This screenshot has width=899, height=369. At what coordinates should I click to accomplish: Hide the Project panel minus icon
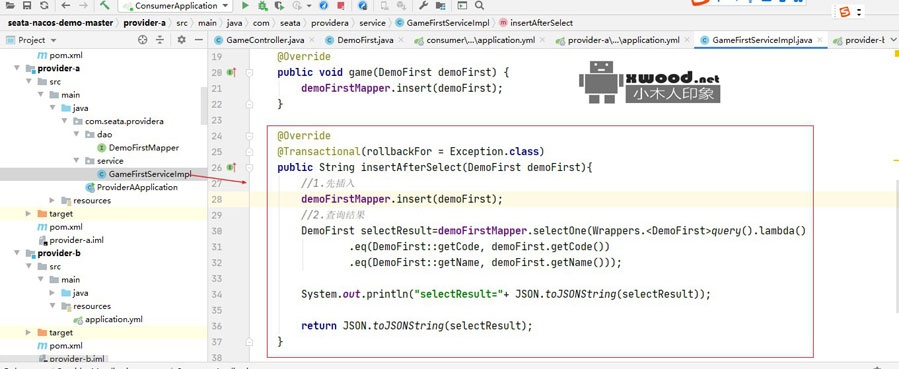198,40
